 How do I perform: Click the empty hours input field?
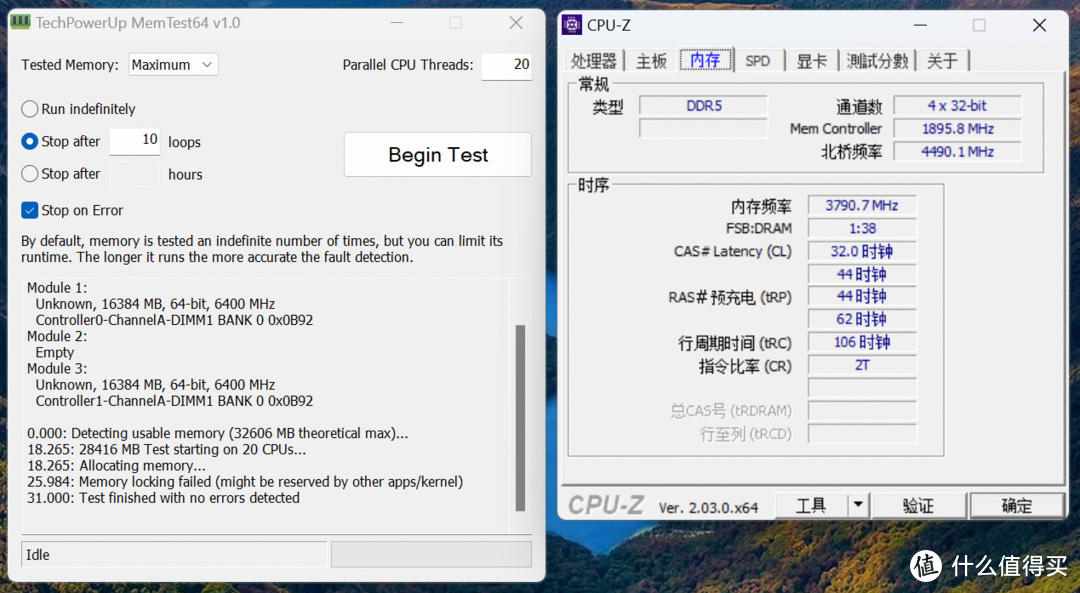point(135,174)
